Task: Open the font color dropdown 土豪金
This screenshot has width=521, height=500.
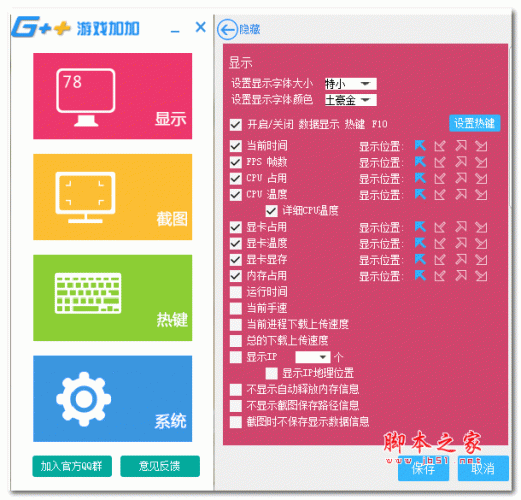Action: [x=351, y=100]
